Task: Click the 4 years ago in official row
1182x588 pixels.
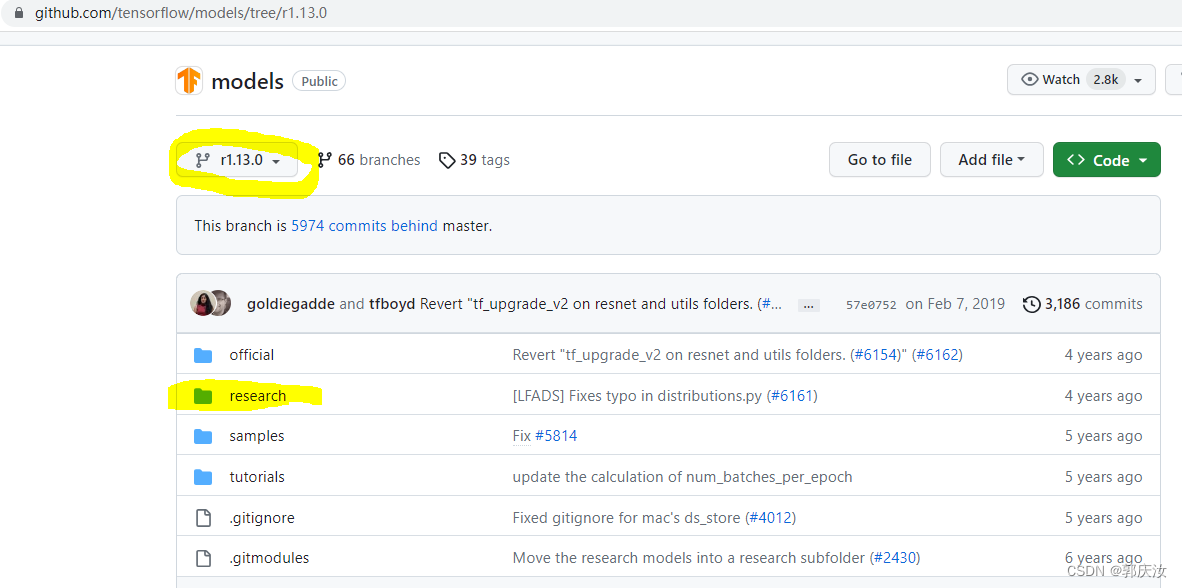Action: pyautogui.click(x=1104, y=355)
